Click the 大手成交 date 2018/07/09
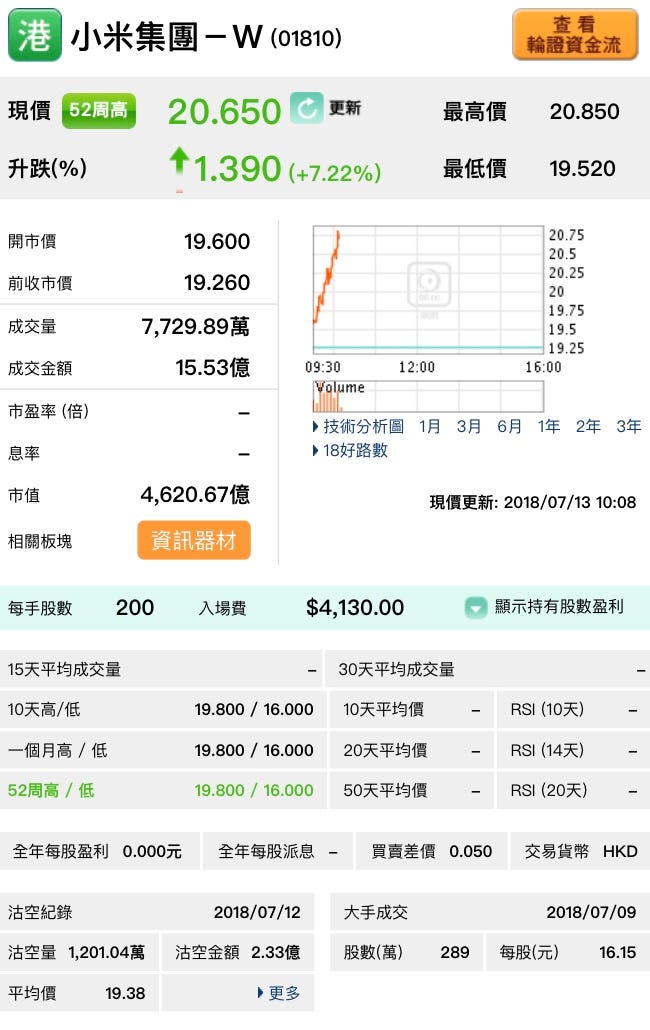The height and width of the screenshot is (1030, 650). [x=591, y=912]
